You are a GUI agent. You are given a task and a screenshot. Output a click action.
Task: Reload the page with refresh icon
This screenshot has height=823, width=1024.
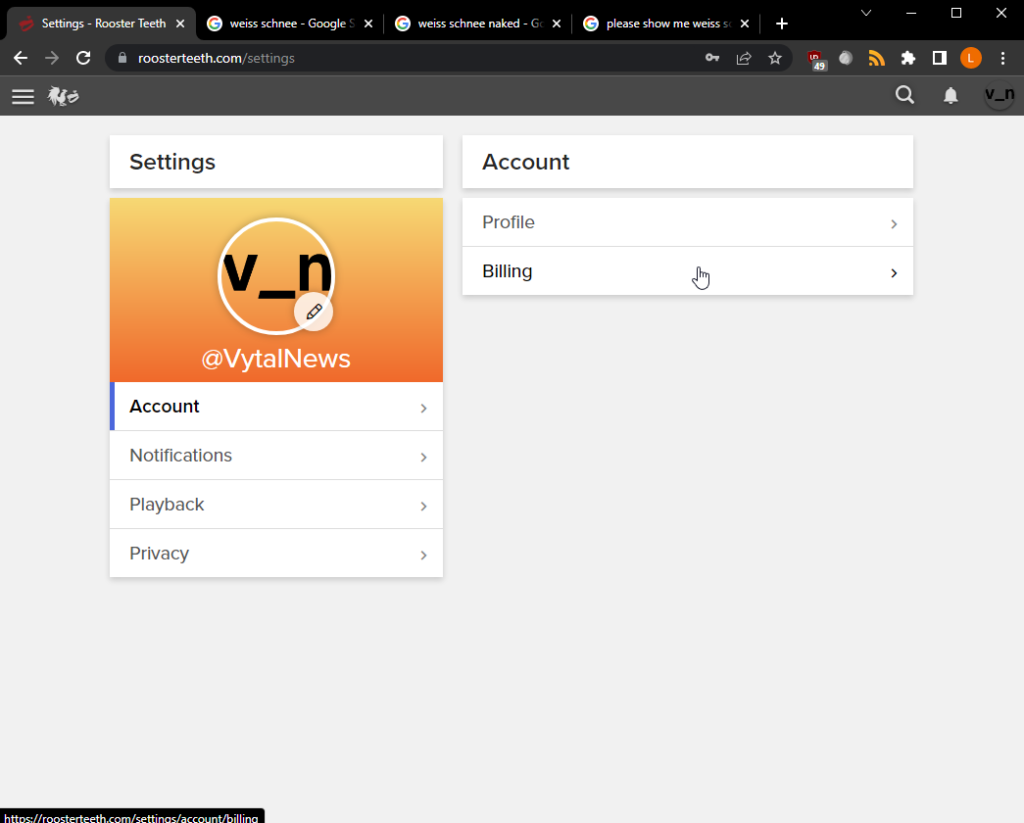click(83, 58)
